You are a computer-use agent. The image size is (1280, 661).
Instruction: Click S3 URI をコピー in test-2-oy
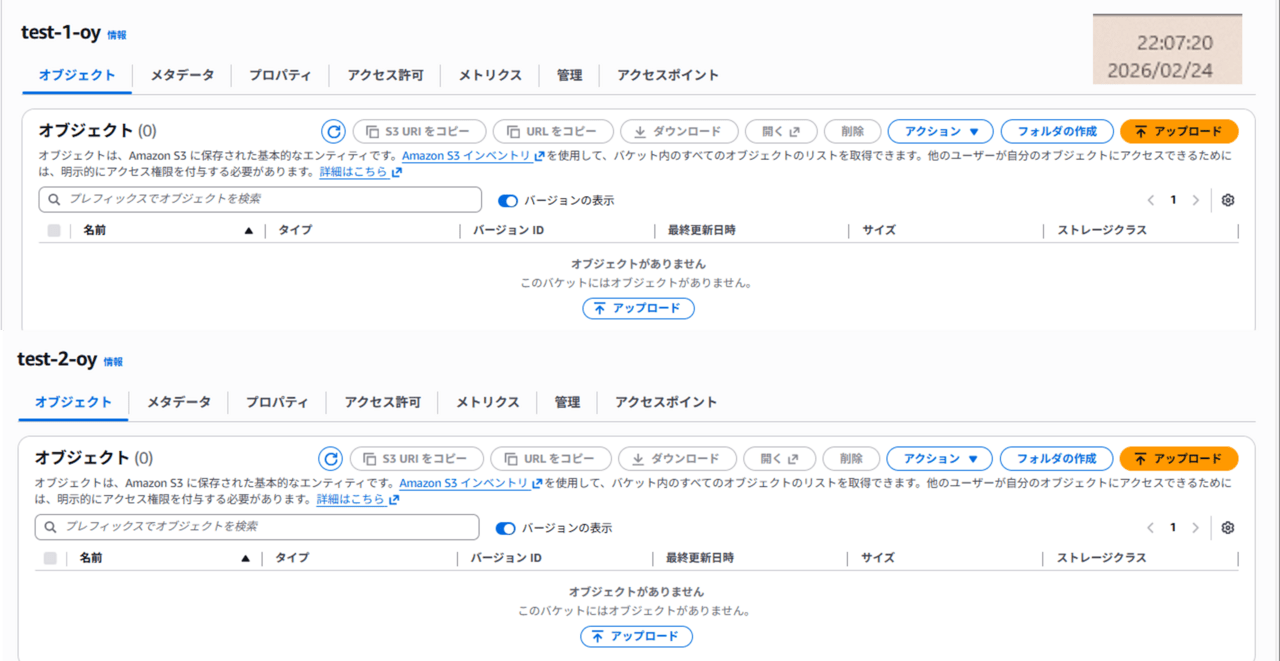tap(416, 459)
